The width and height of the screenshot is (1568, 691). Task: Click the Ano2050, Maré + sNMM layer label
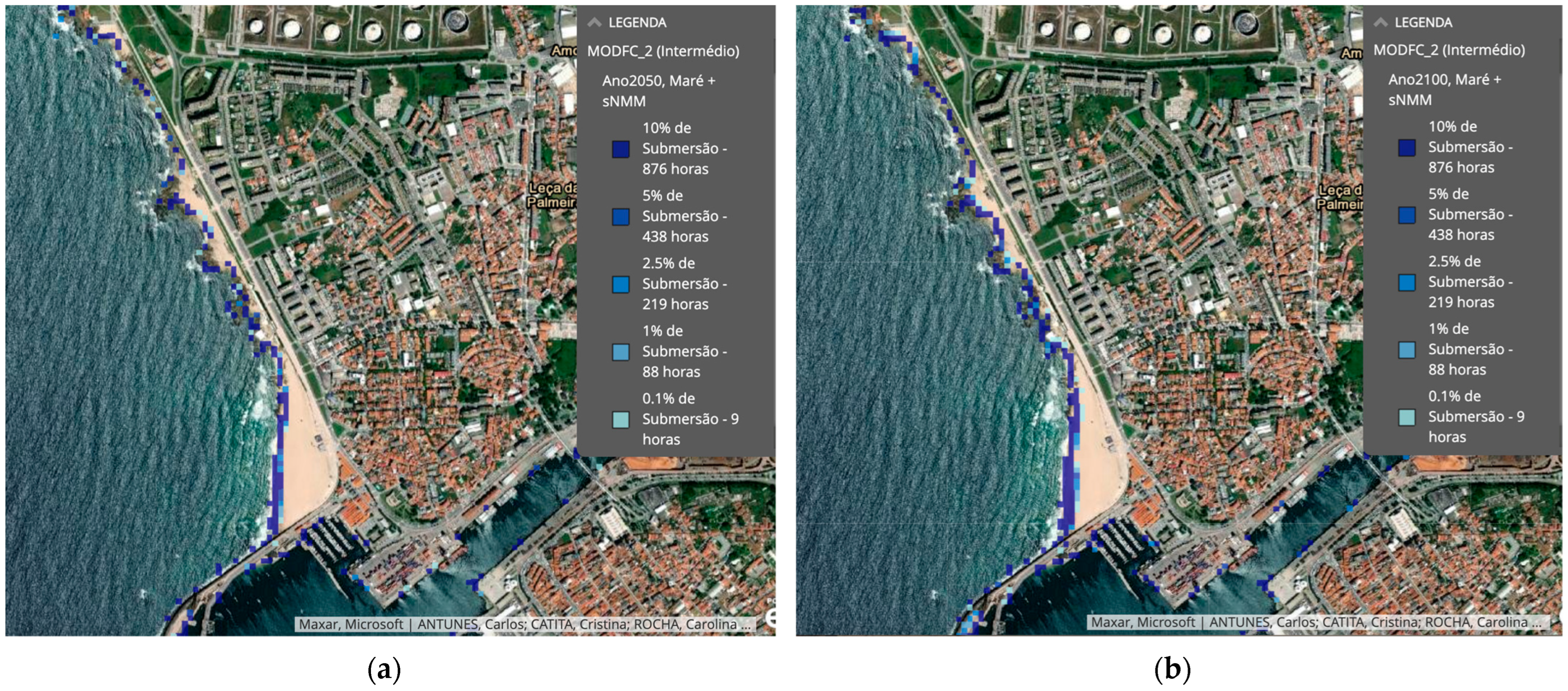659,91
